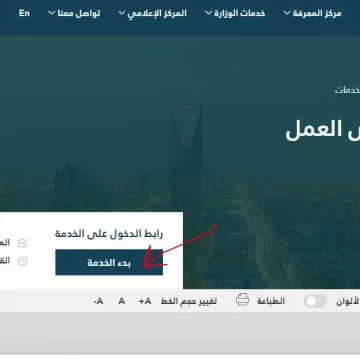This screenshot has height=360, width=360.
Task: Click the الطباعة print label
Action: click(271, 301)
